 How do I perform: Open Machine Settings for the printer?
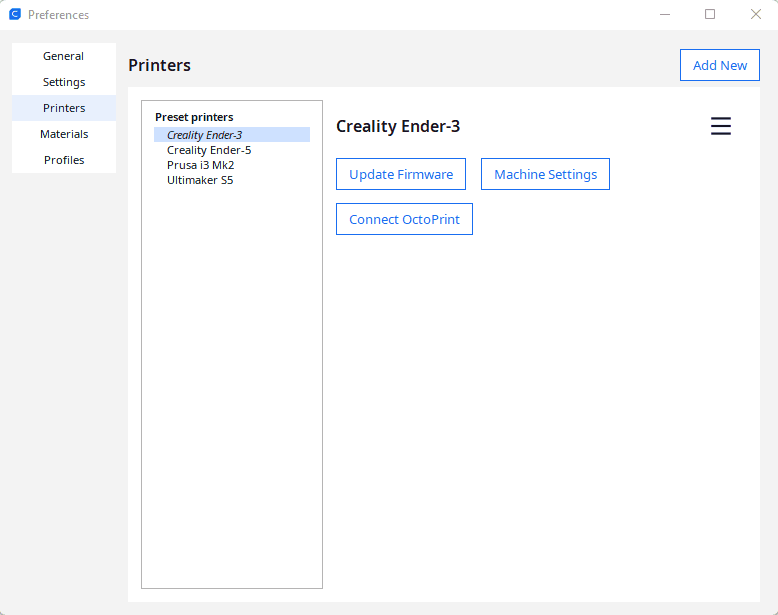tap(545, 174)
